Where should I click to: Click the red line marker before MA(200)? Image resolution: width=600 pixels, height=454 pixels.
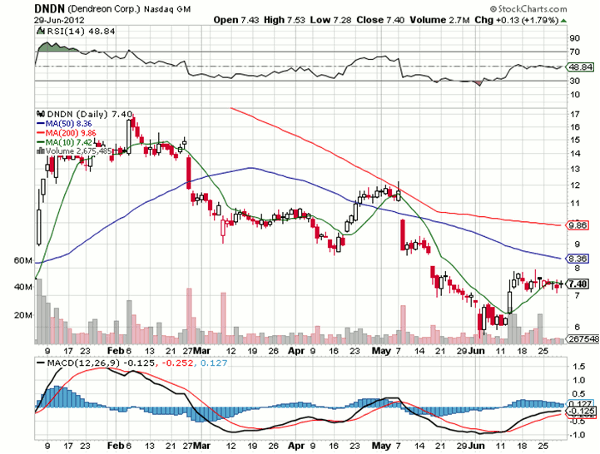coord(41,133)
